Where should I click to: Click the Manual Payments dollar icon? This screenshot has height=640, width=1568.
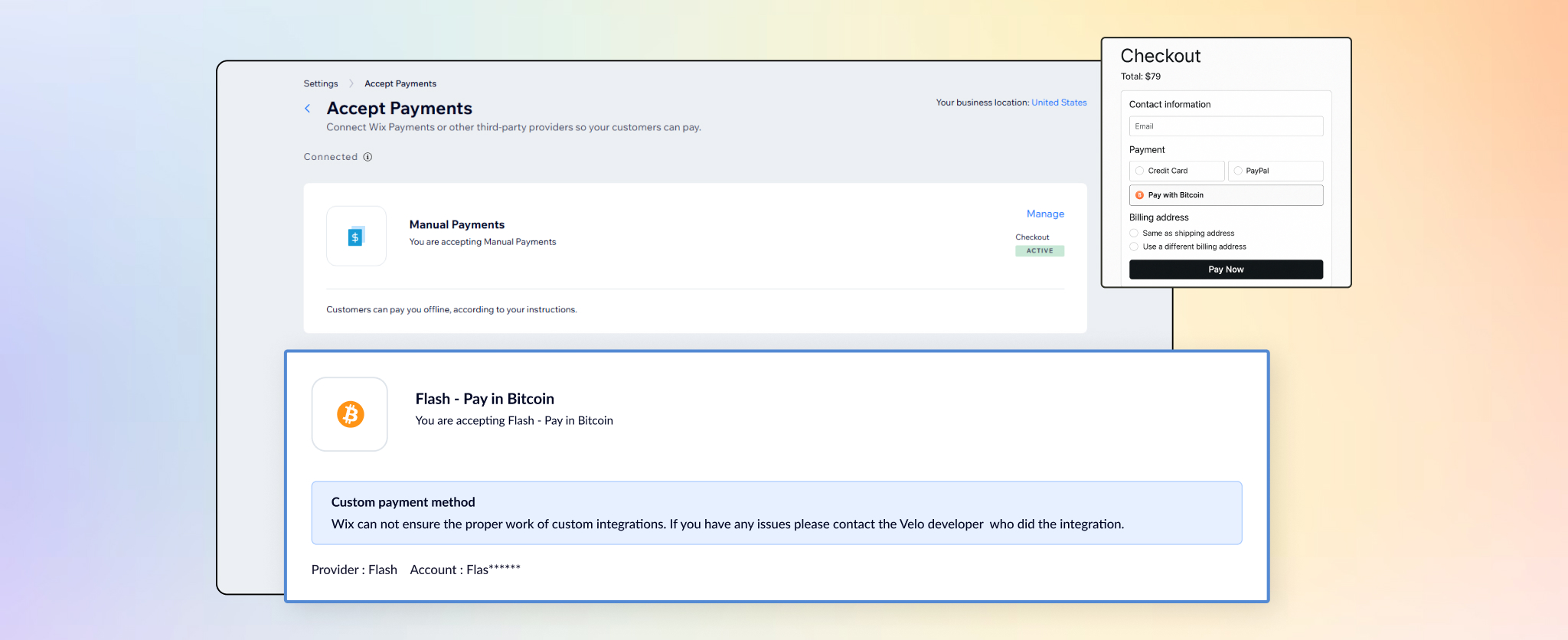355,237
